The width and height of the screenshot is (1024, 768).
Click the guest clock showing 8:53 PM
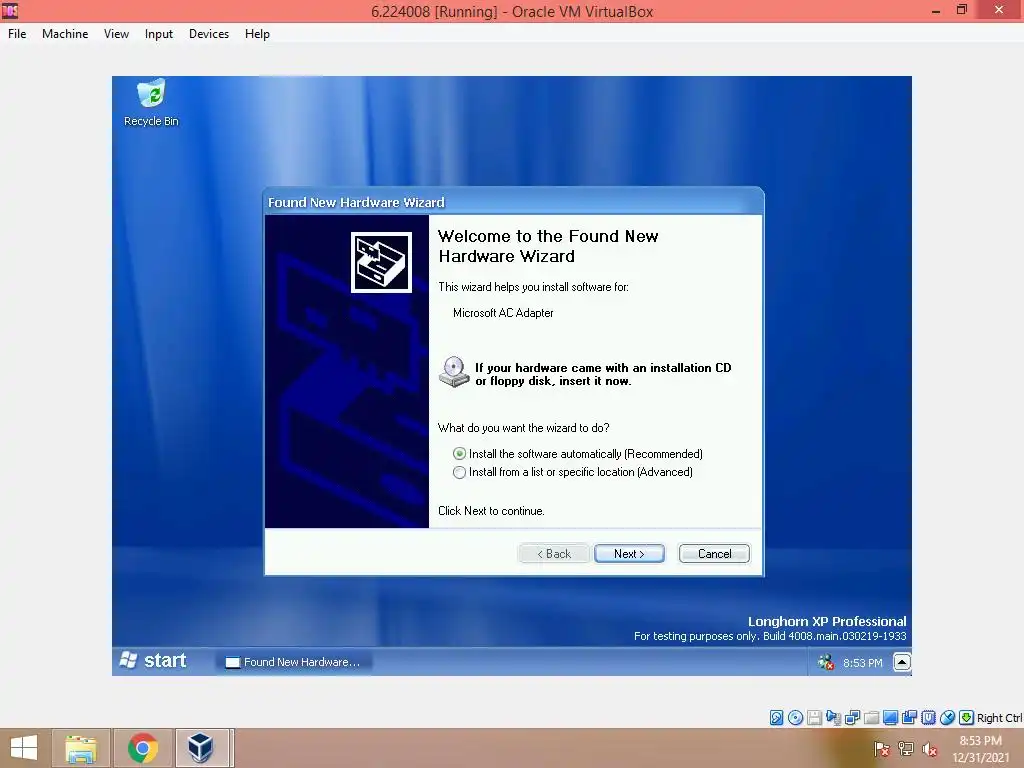coord(862,663)
